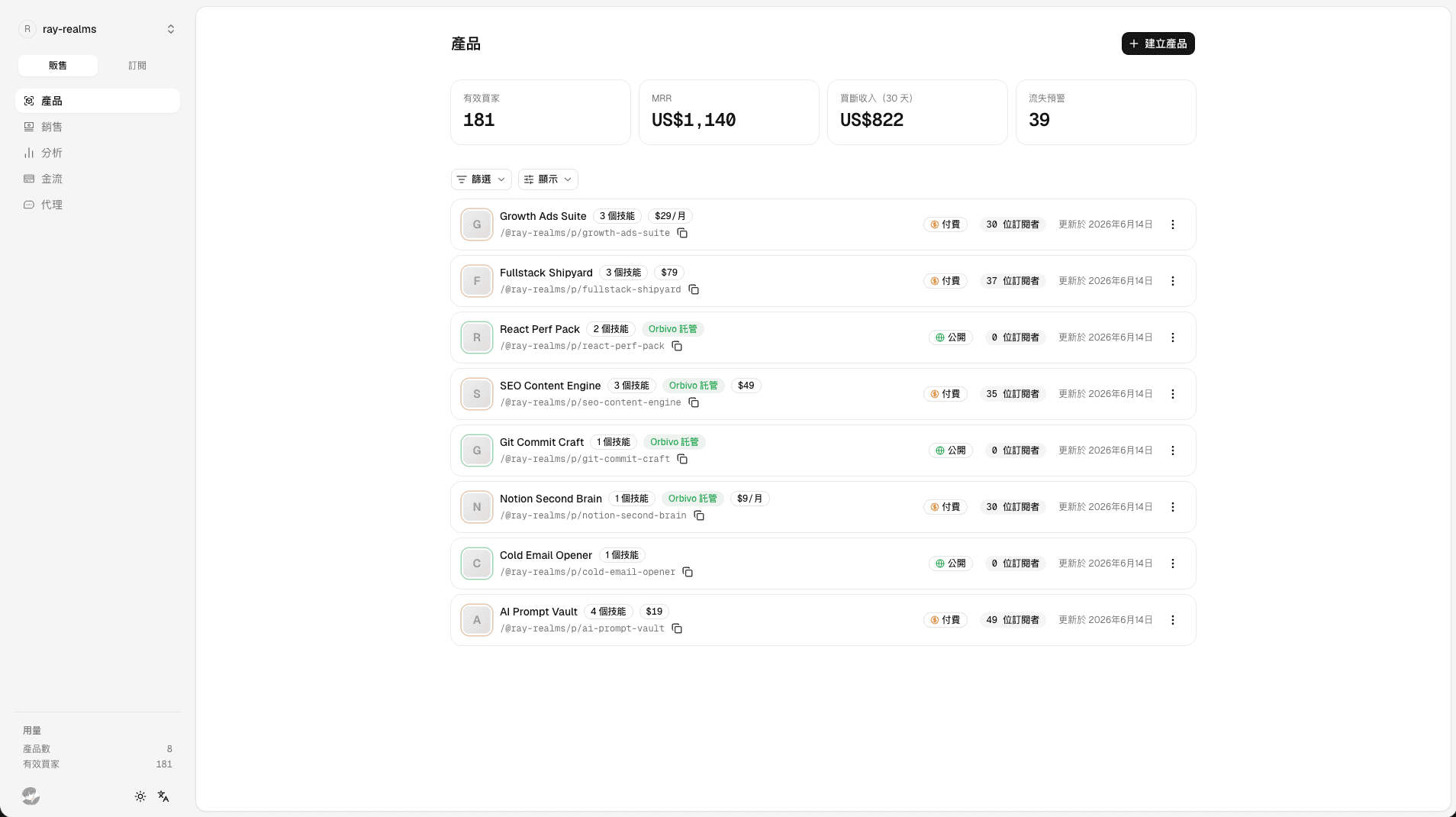Click the $79 price badge
The width and height of the screenshot is (1456, 817).
(x=669, y=273)
